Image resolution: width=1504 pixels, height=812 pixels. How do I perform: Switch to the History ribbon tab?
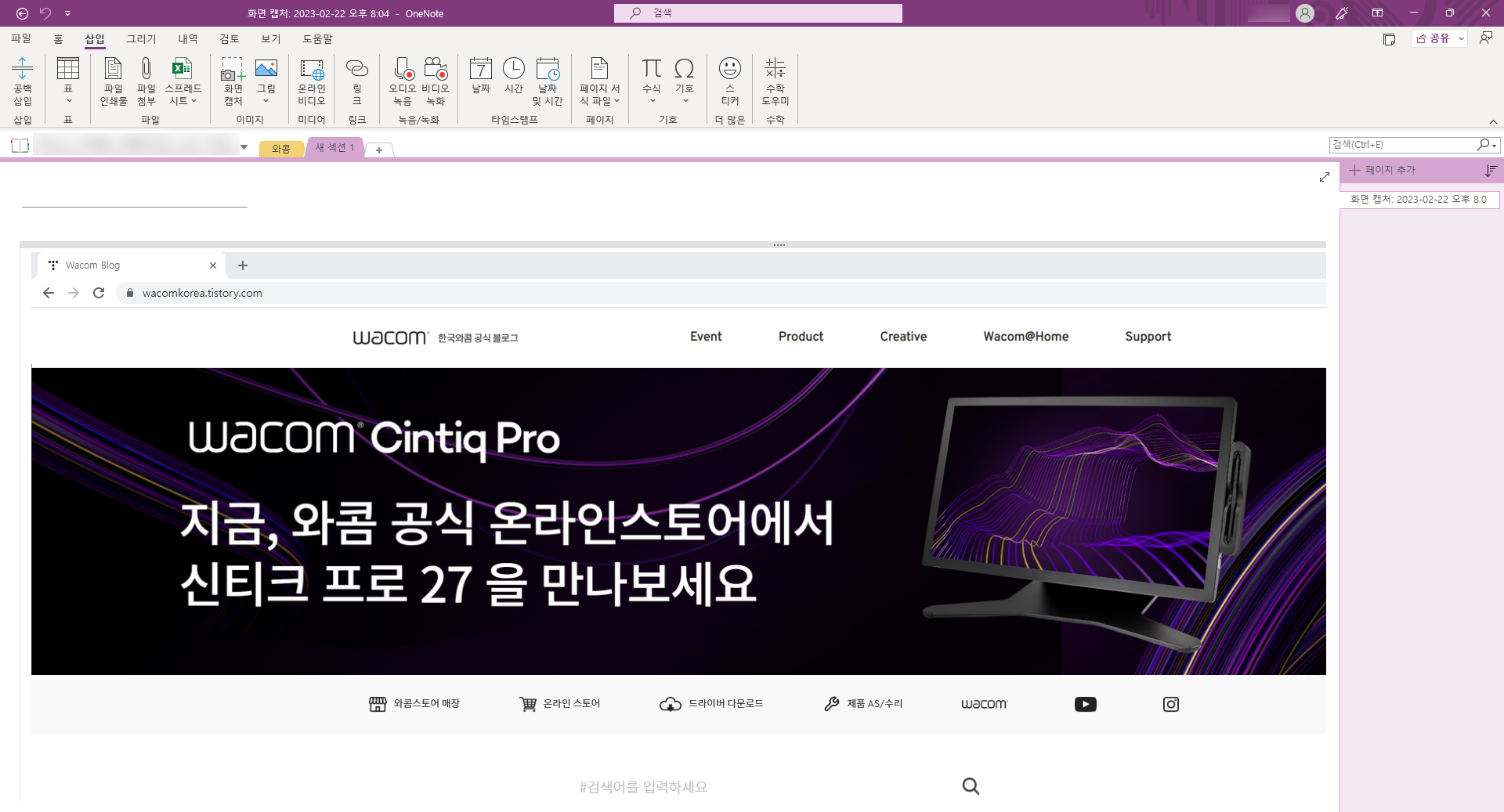pos(188,38)
